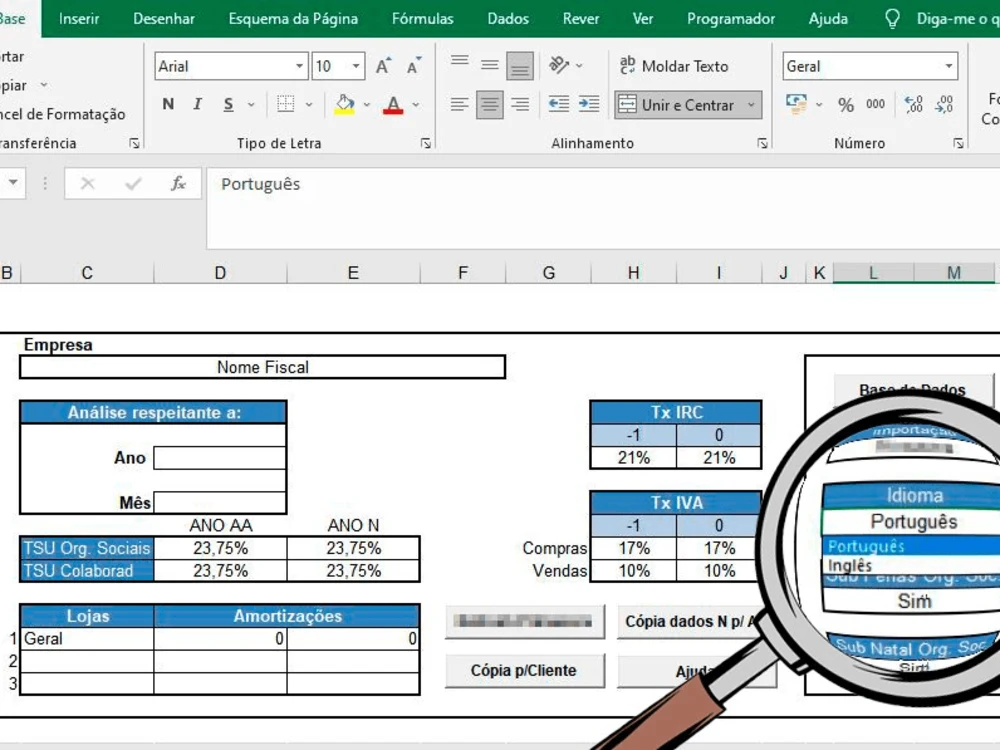Align text right
This screenshot has width=1000, height=750.
point(520,104)
